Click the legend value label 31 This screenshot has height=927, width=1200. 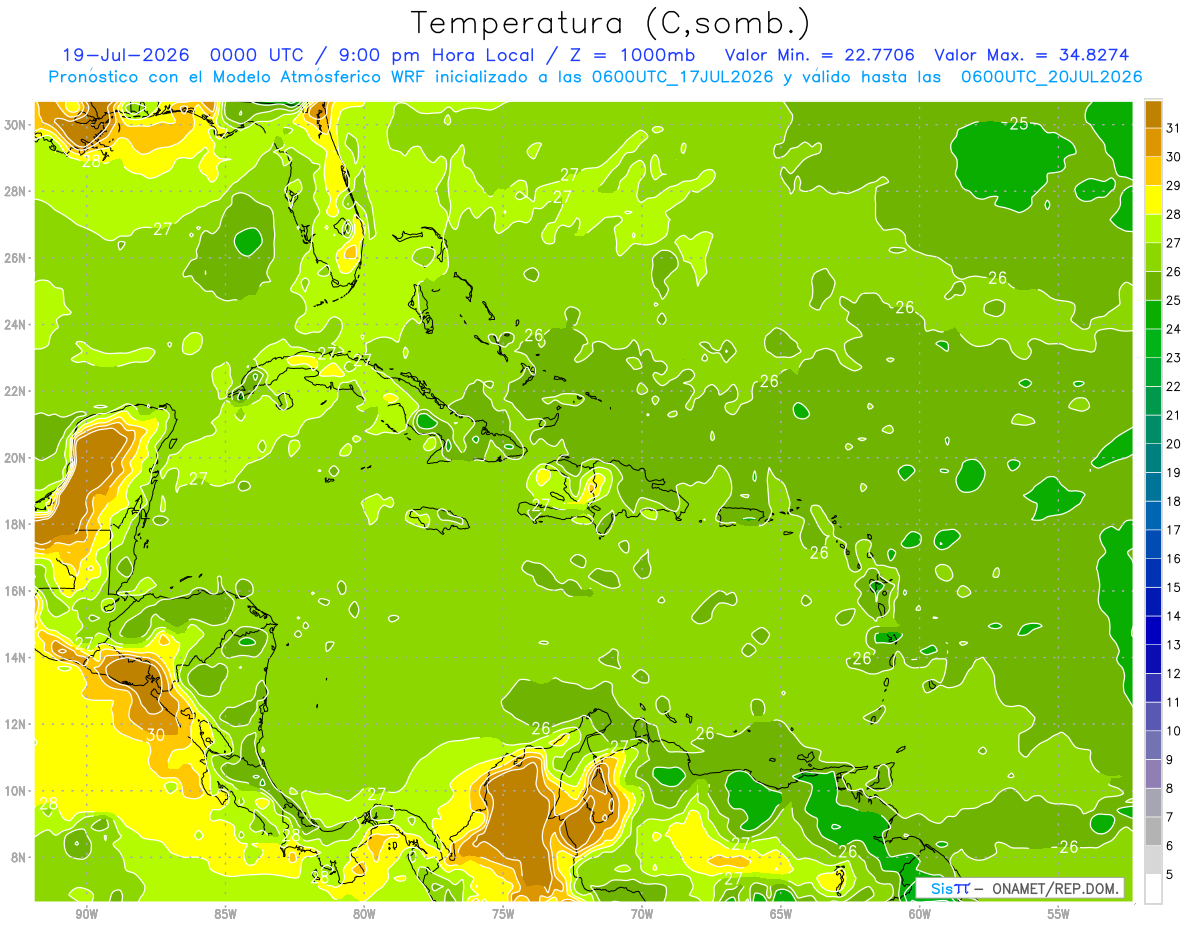tap(1174, 127)
